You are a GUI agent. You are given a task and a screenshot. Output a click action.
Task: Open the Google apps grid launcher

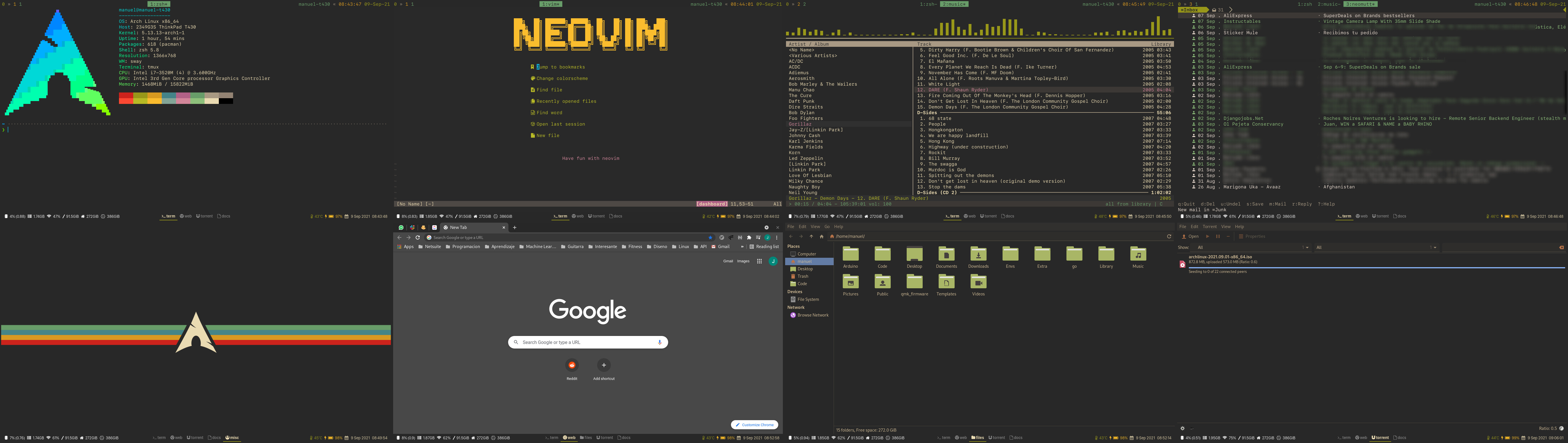[x=759, y=261]
